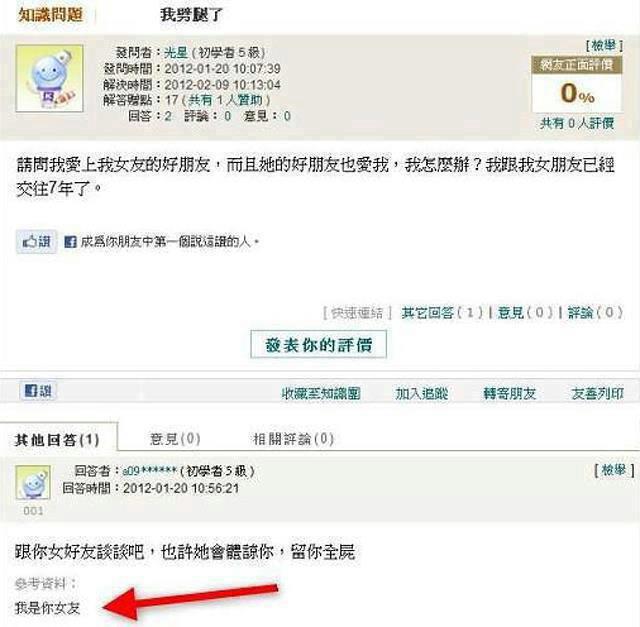Click 檢舉 to report the question
This screenshot has height=627, width=640.
point(604,45)
